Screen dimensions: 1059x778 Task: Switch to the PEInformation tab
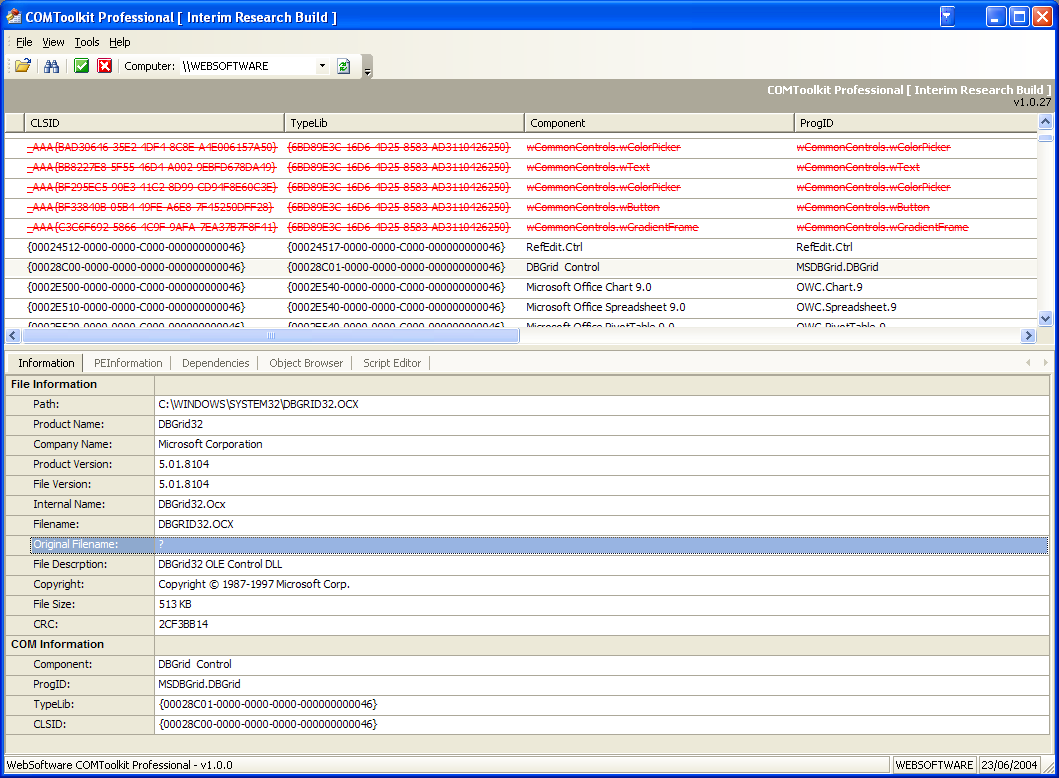pyautogui.click(x=128, y=363)
